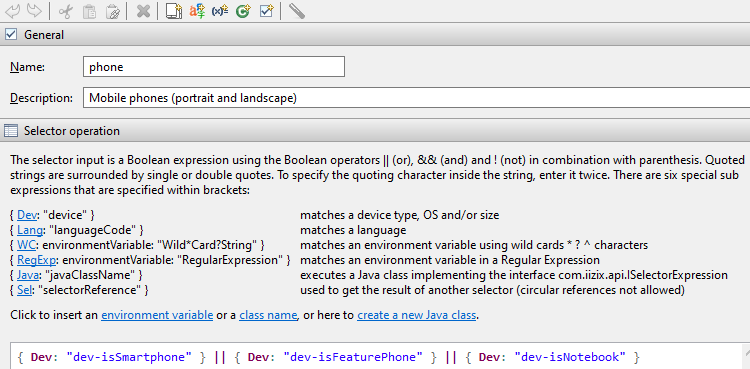Screen dimensions: 750x369
Task: Click the Description: field label
Action: tap(41, 98)
